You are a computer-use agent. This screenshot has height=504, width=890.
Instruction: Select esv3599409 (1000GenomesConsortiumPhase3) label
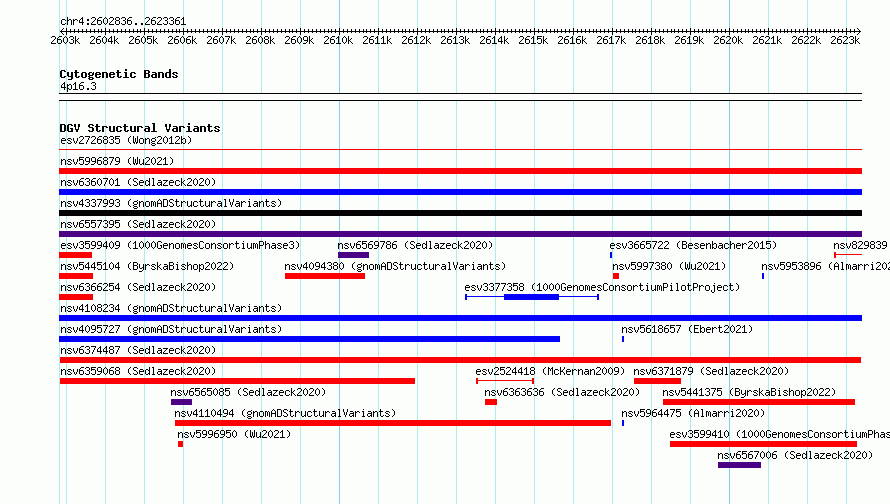click(180, 245)
